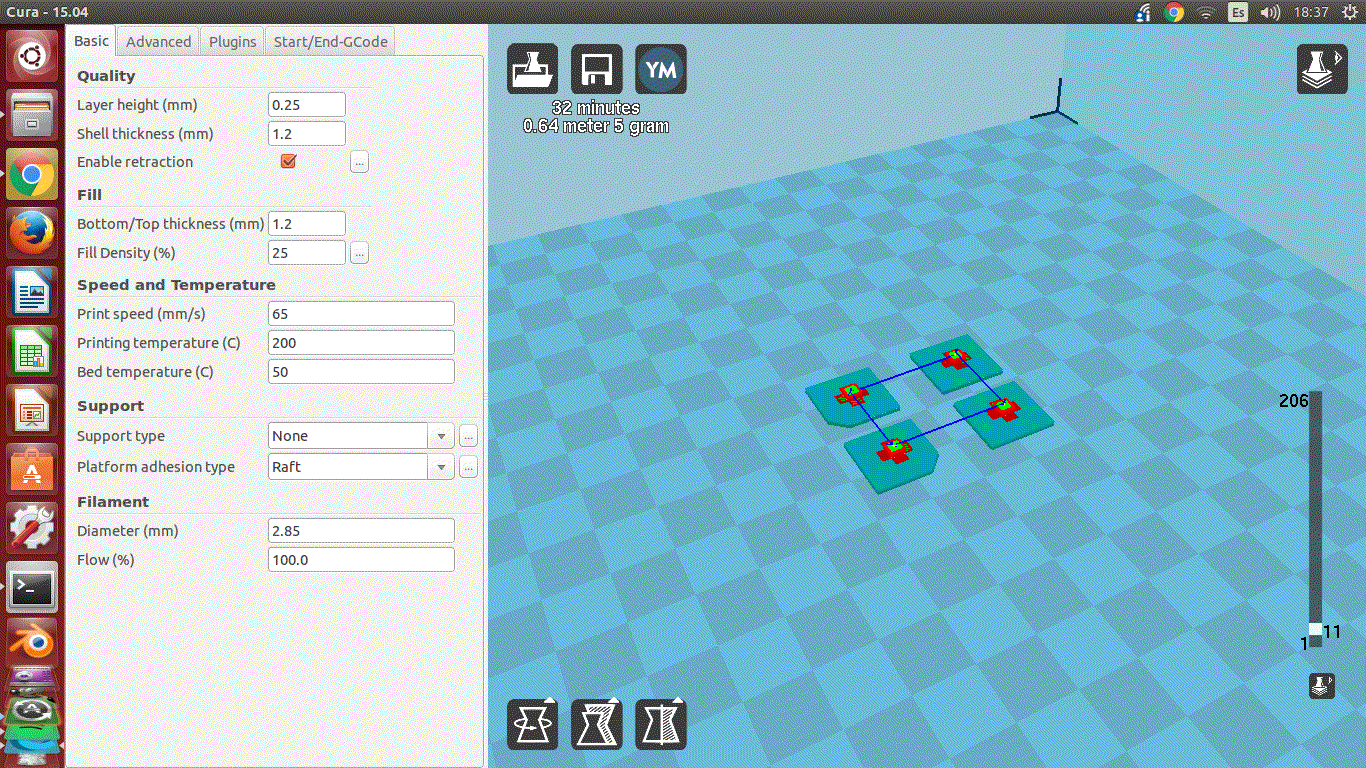Click the YM YouMagine share icon
Viewport: 1366px width, 768px height.
(x=661, y=69)
